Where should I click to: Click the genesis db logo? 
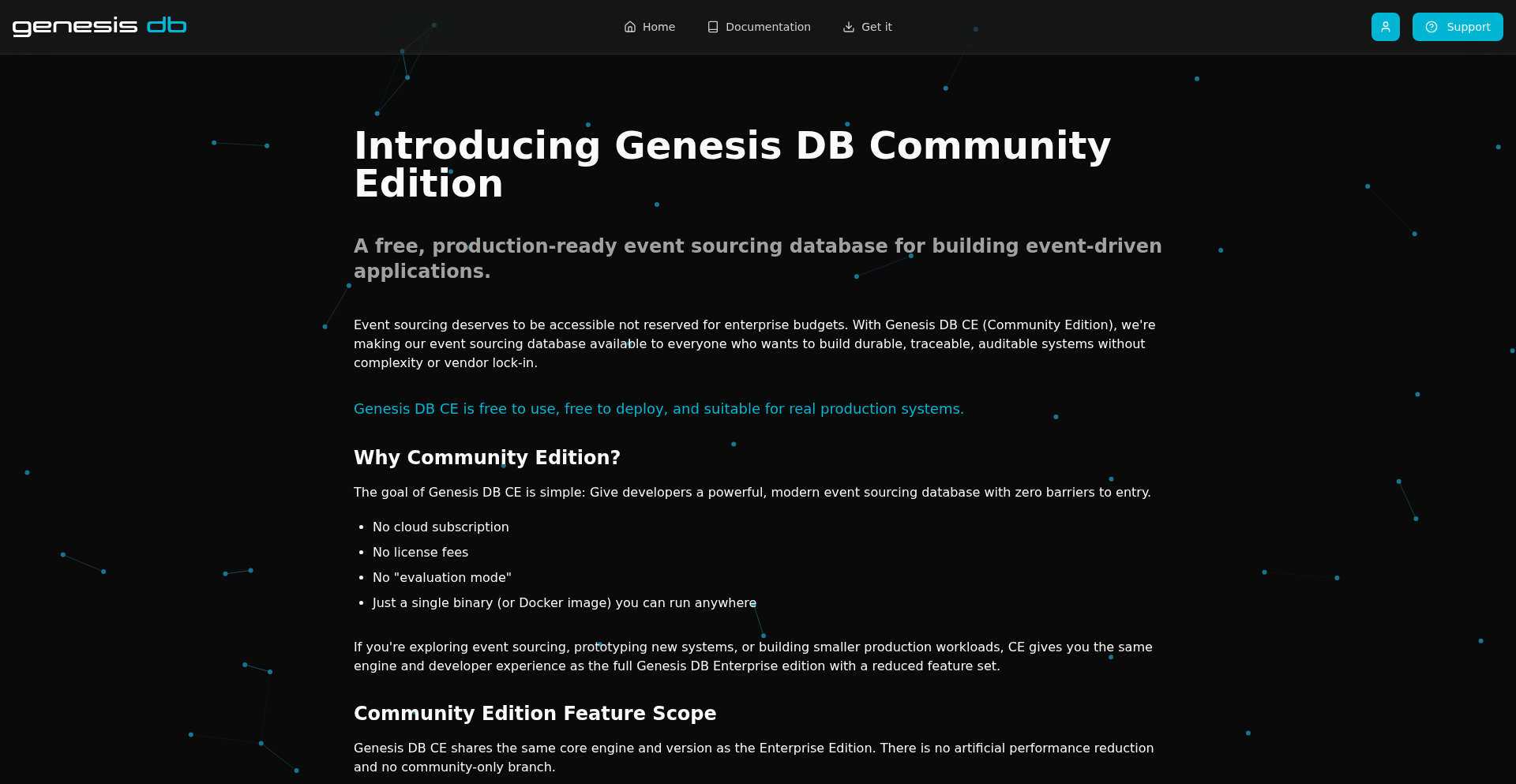(100, 24)
